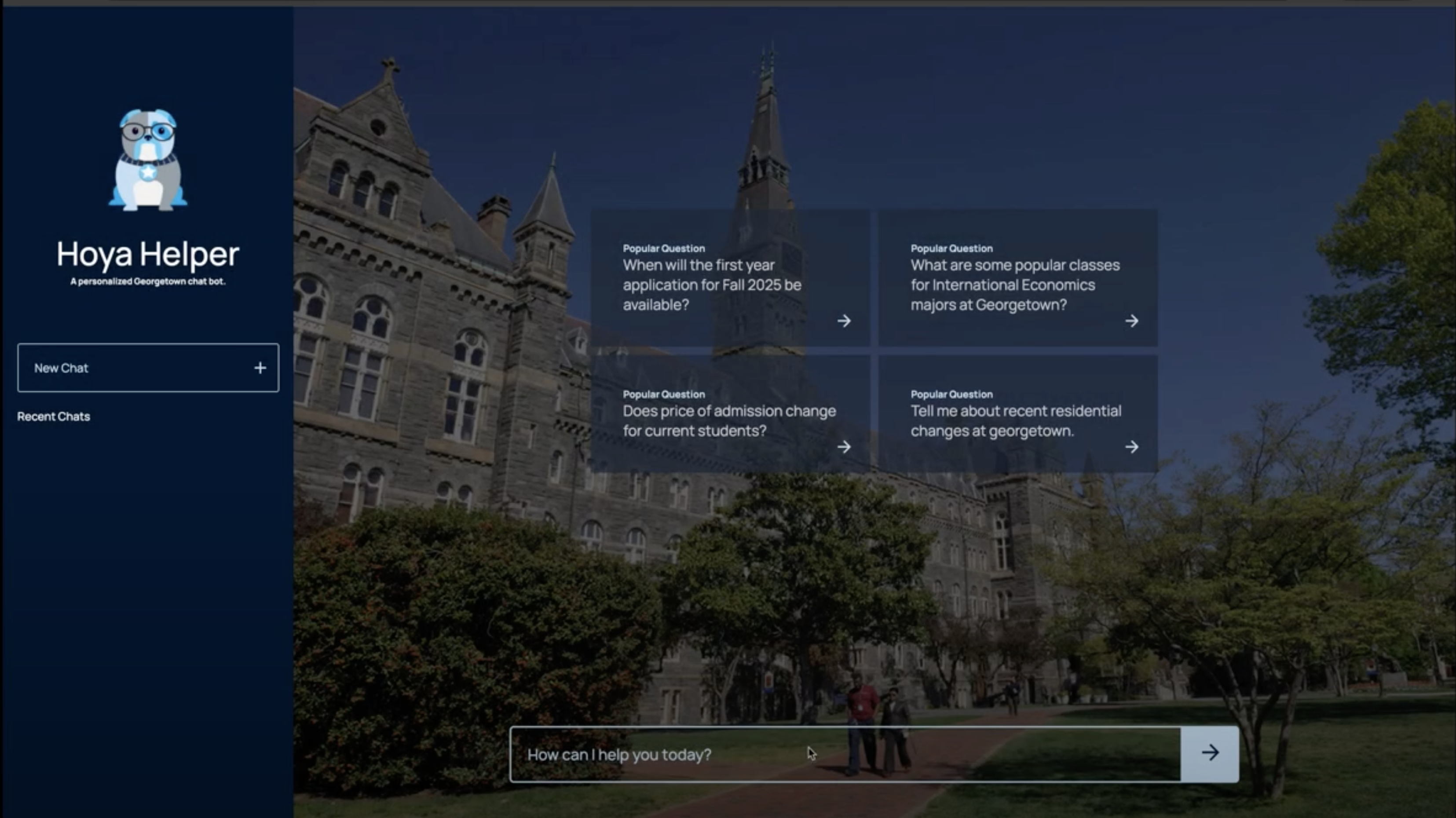Open the price of admission question card

coord(730,414)
